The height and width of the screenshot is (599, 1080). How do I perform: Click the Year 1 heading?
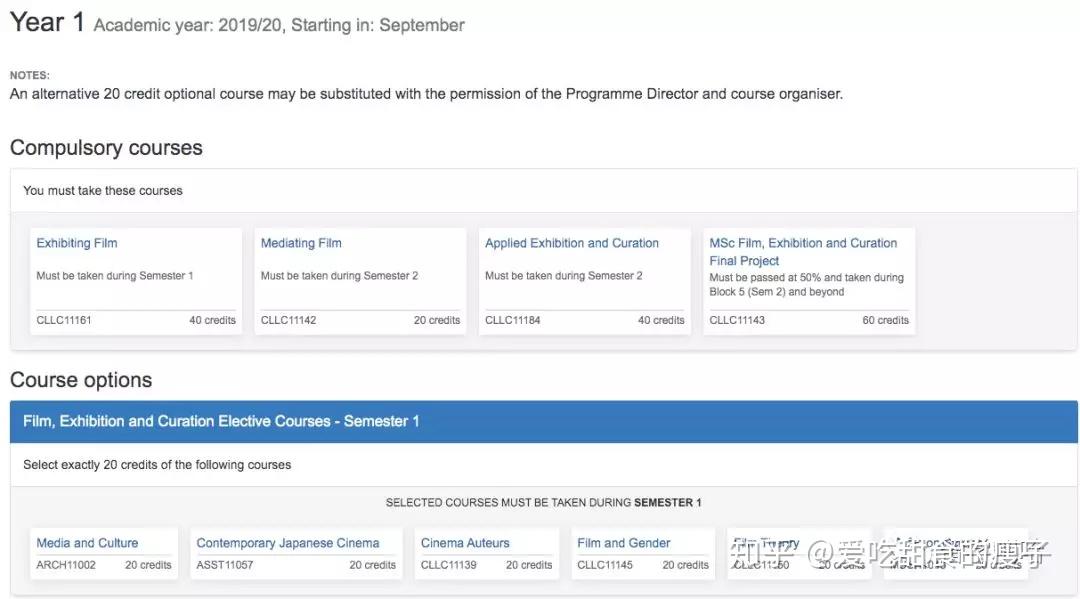click(x=47, y=22)
